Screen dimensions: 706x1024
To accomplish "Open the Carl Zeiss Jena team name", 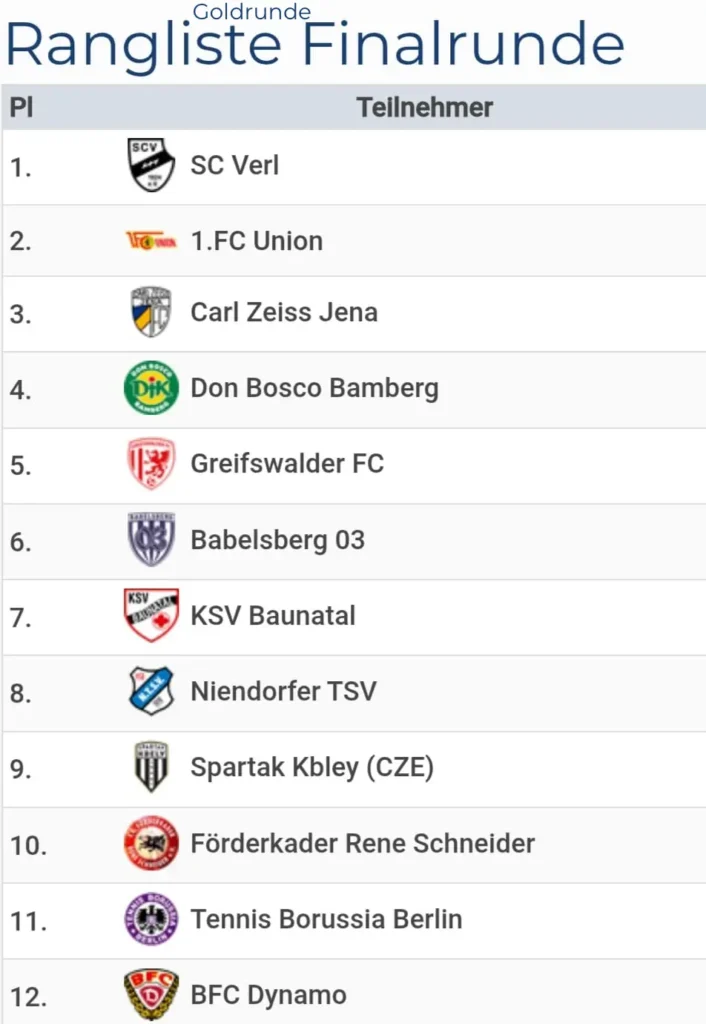I will pos(284,312).
